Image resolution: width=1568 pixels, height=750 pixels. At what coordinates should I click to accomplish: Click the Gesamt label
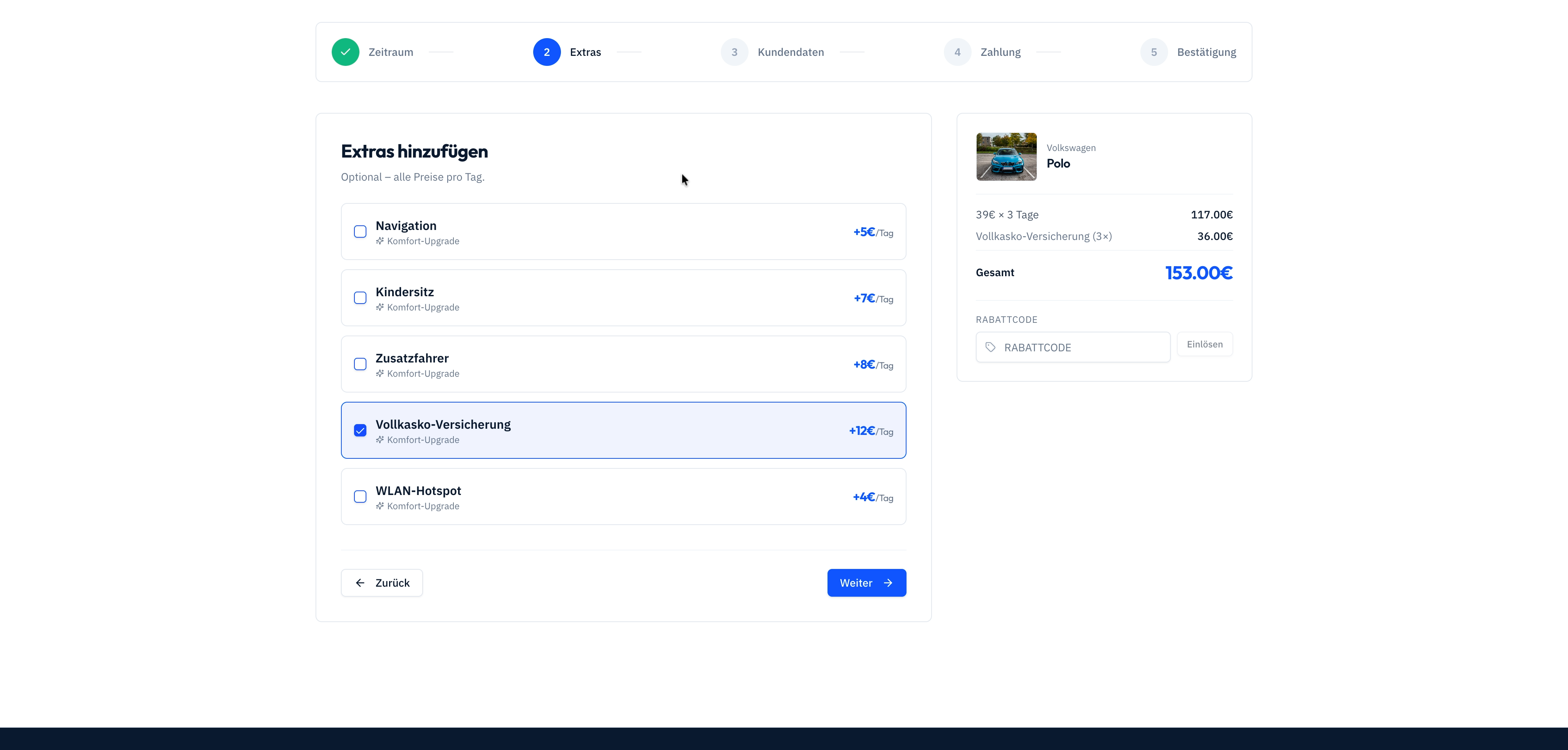[995, 273]
